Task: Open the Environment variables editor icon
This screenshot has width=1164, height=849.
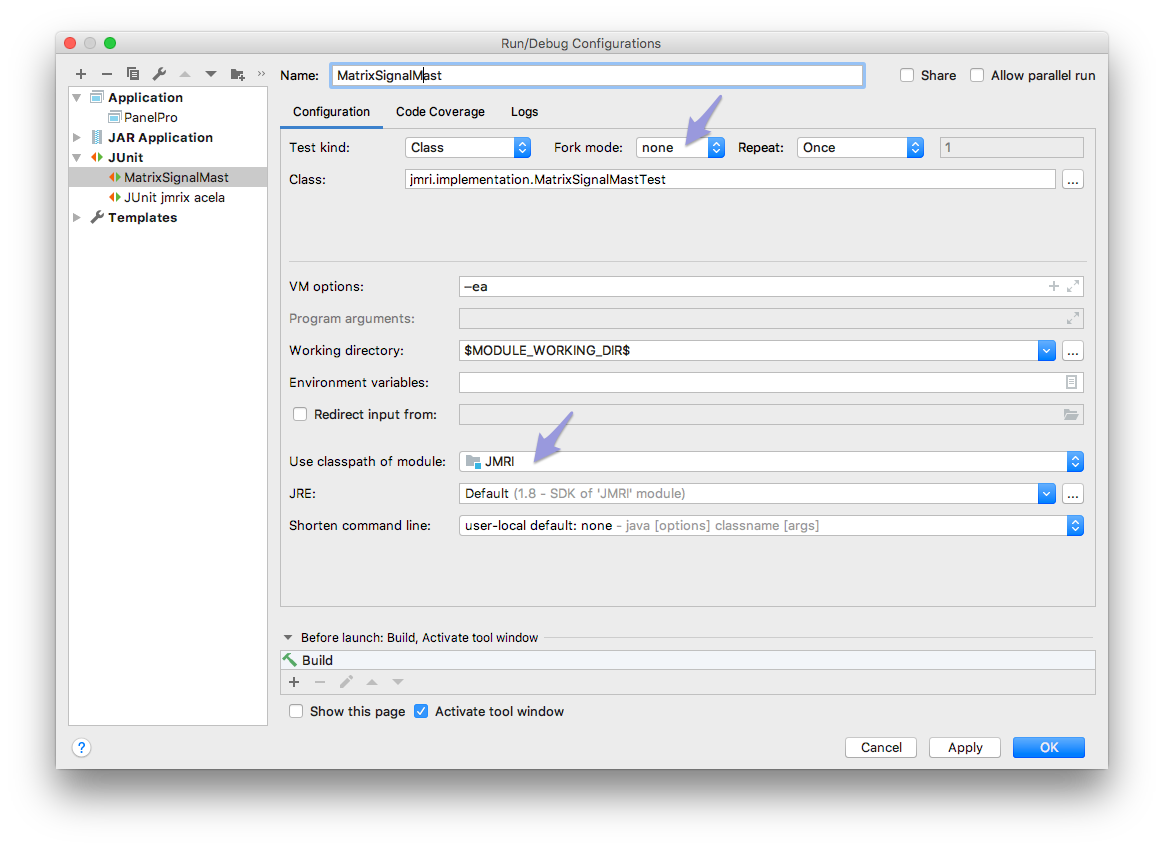Action: [x=1071, y=383]
